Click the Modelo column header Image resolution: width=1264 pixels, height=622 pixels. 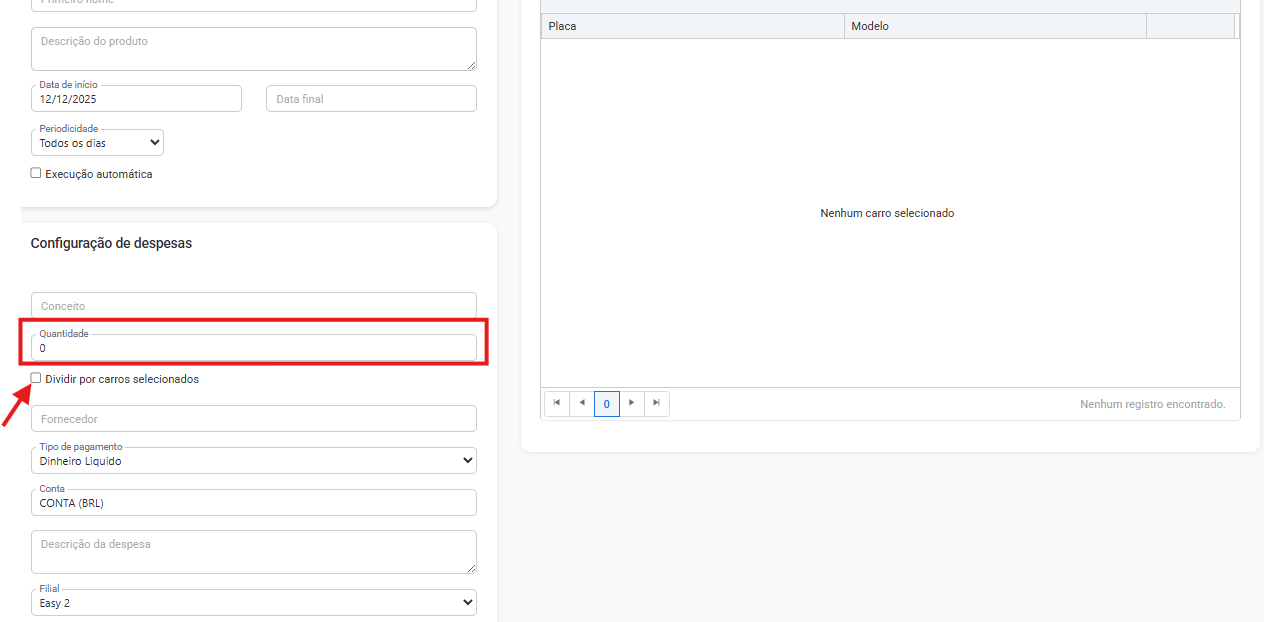(995, 26)
